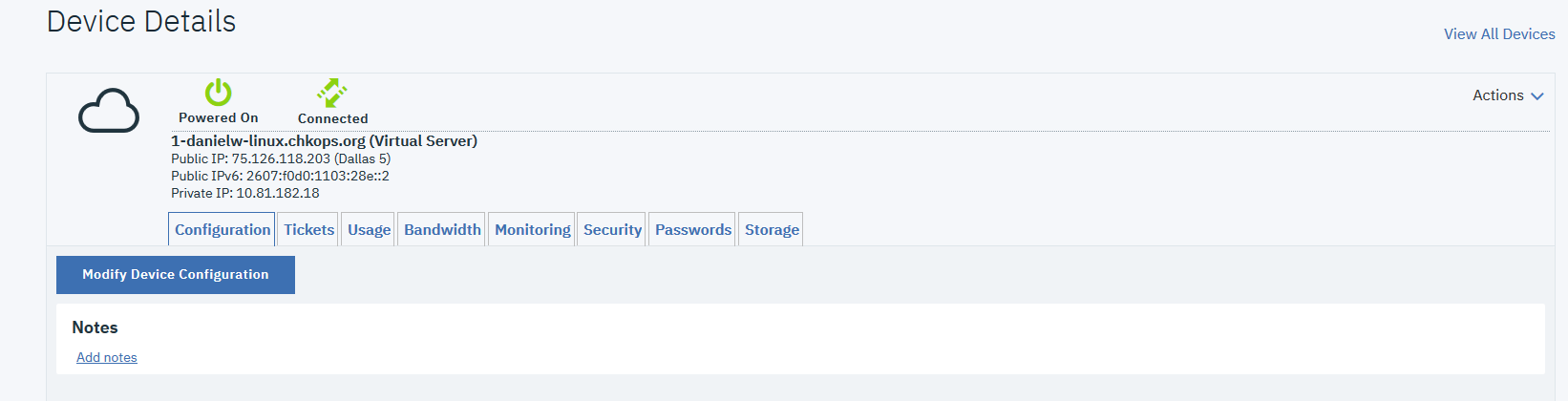Click the cloud virtual server icon

click(x=109, y=111)
